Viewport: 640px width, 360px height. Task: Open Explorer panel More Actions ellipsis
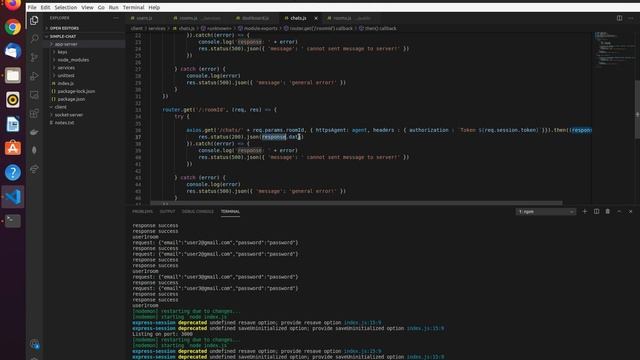(116, 18)
